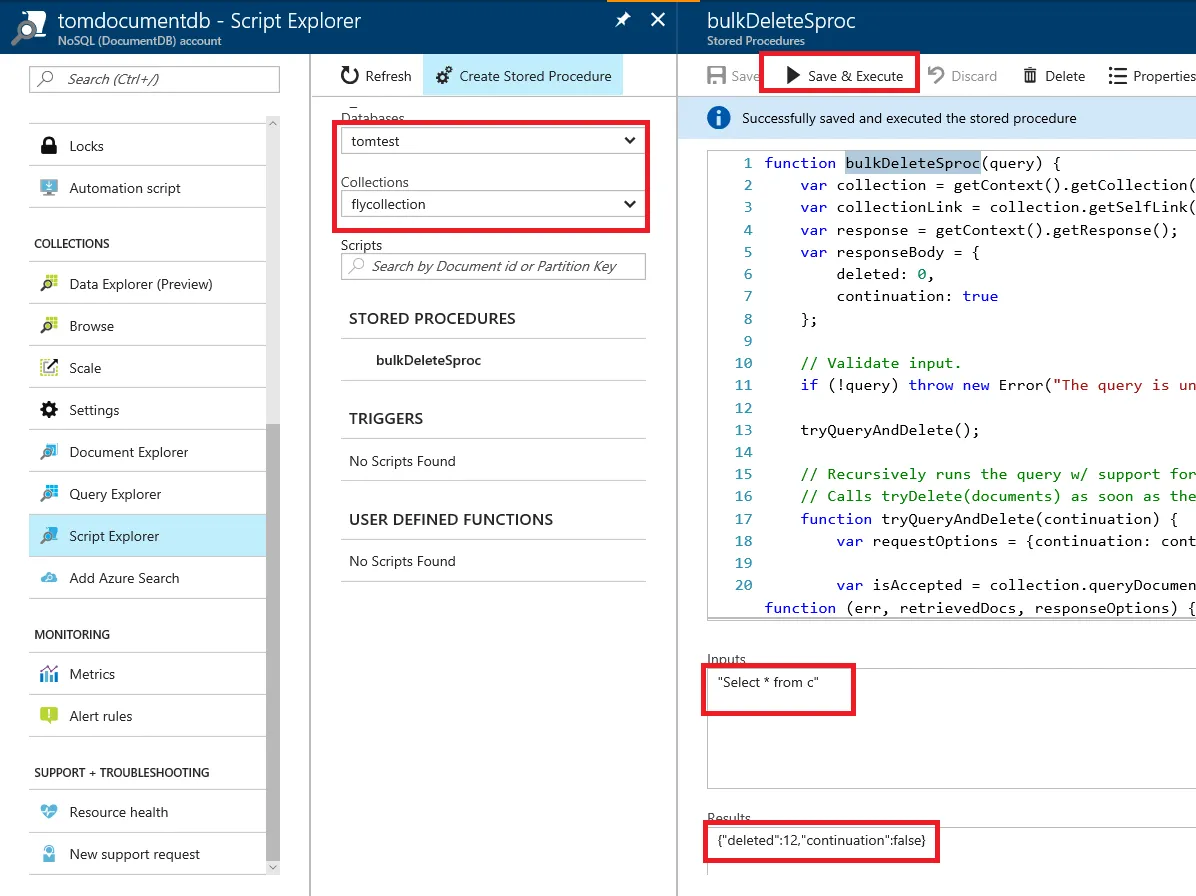
Task: Pin the Script Explorer blade
Action: (x=622, y=20)
